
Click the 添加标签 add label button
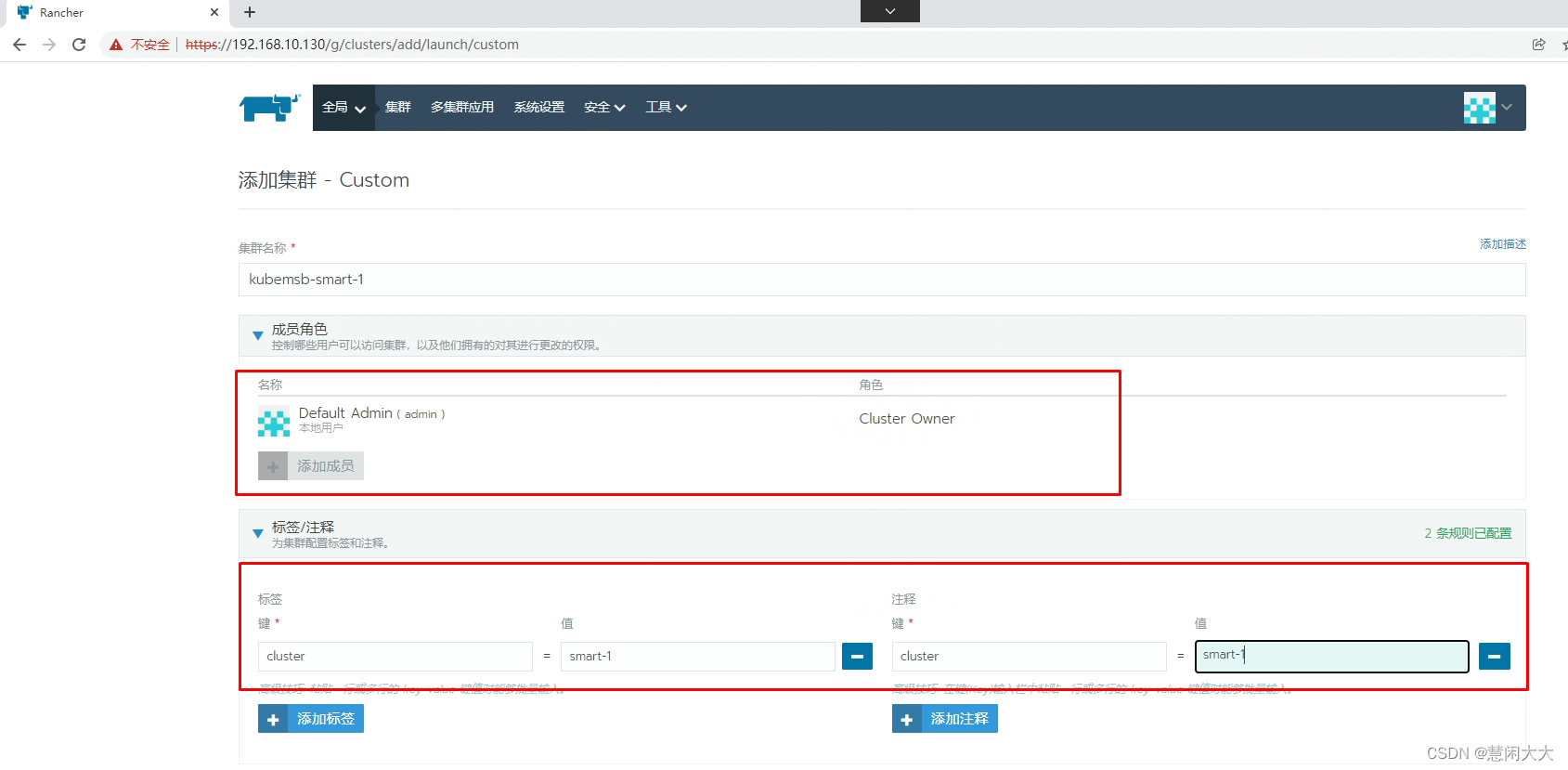point(311,719)
